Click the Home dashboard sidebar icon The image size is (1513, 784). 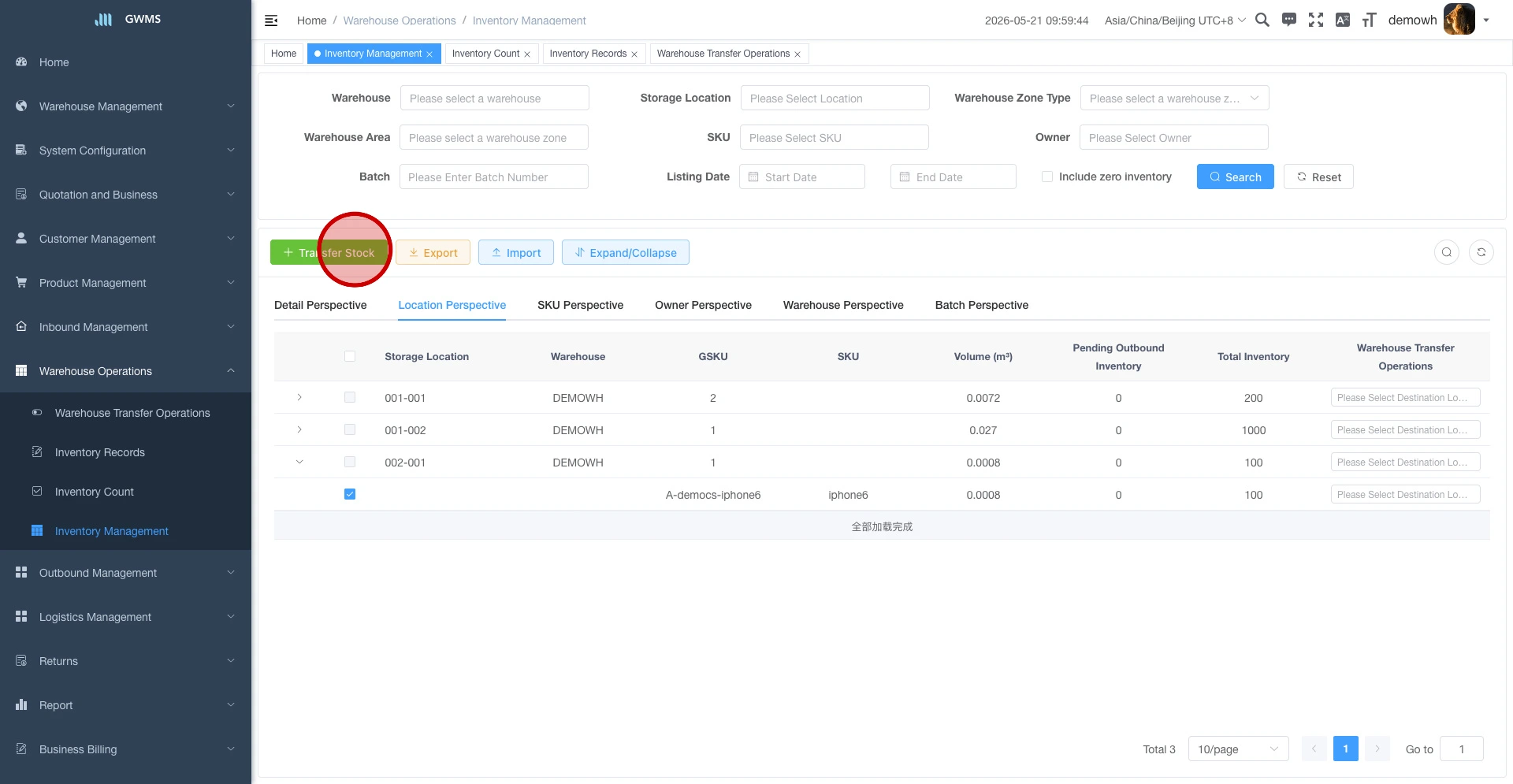(21, 61)
